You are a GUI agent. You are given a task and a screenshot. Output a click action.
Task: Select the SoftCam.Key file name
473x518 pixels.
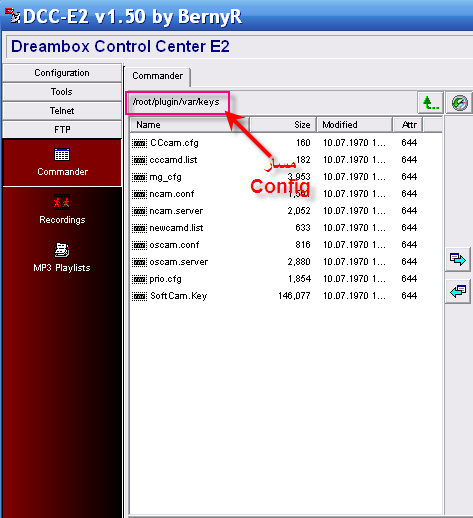tap(179, 296)
